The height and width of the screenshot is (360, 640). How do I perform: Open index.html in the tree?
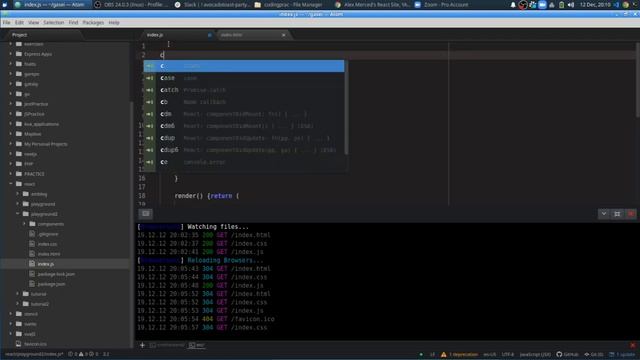pyautogui.click(x=49, y=254)
